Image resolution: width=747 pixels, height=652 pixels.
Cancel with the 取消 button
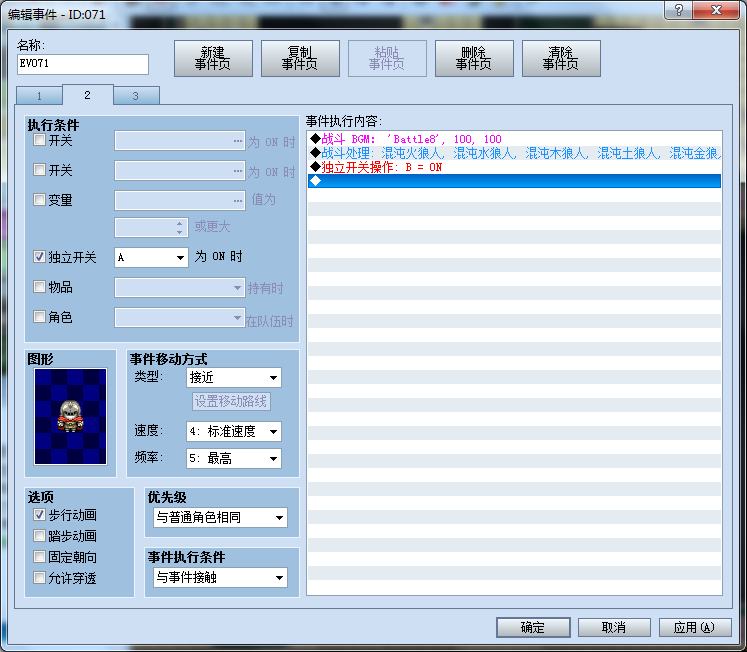click(614, 627)
